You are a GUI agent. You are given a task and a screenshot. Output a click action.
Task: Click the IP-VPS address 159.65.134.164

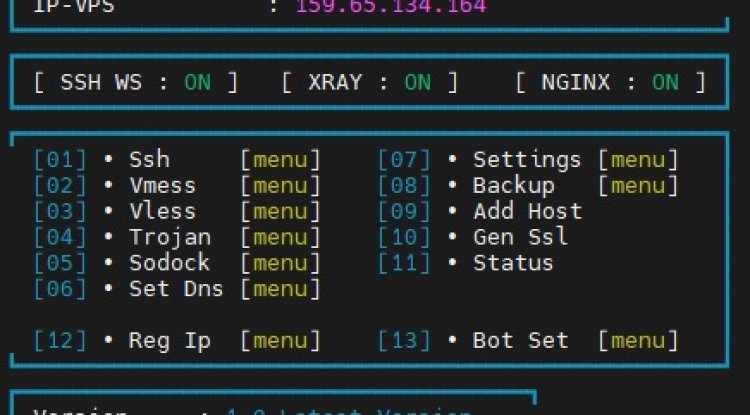coord(391,7)
